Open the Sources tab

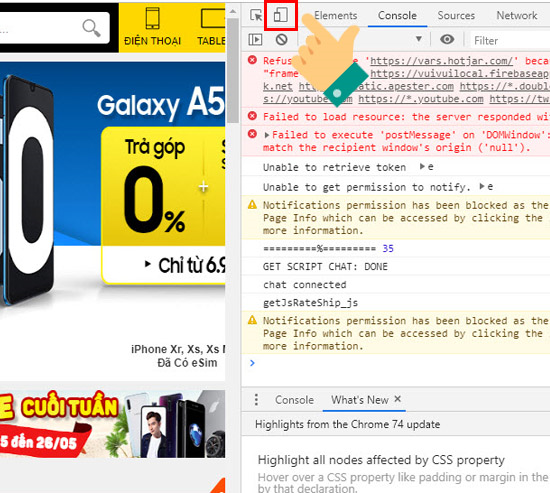pyautogui.click(x=456, y=15)
